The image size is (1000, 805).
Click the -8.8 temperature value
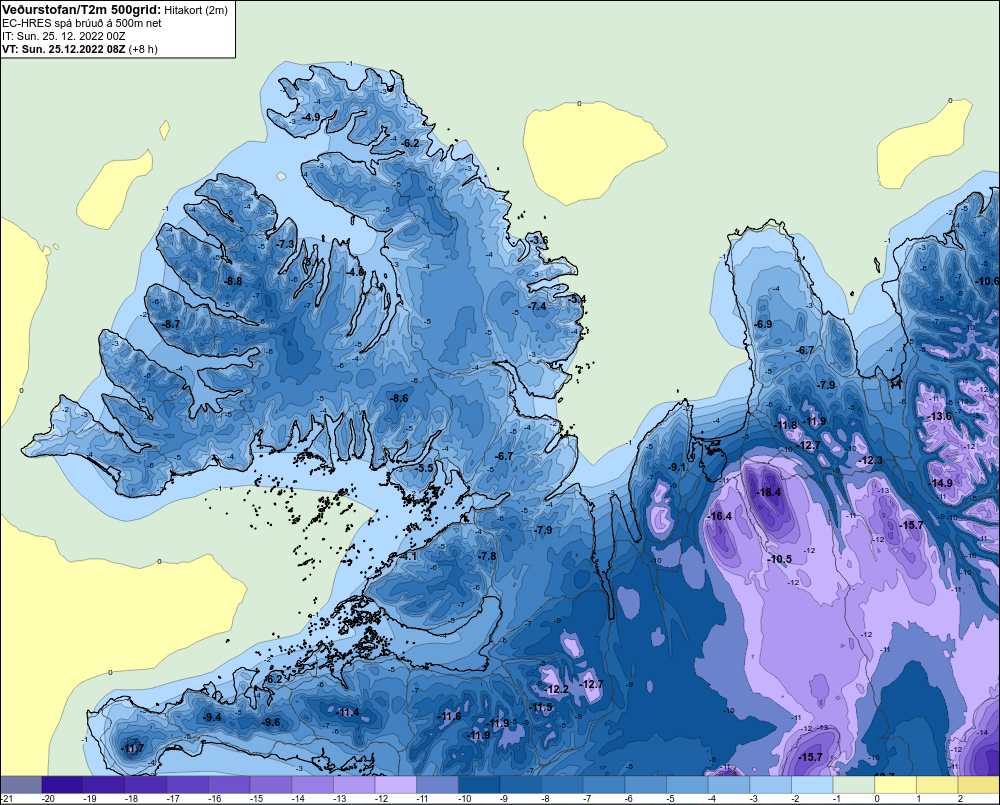233,281
